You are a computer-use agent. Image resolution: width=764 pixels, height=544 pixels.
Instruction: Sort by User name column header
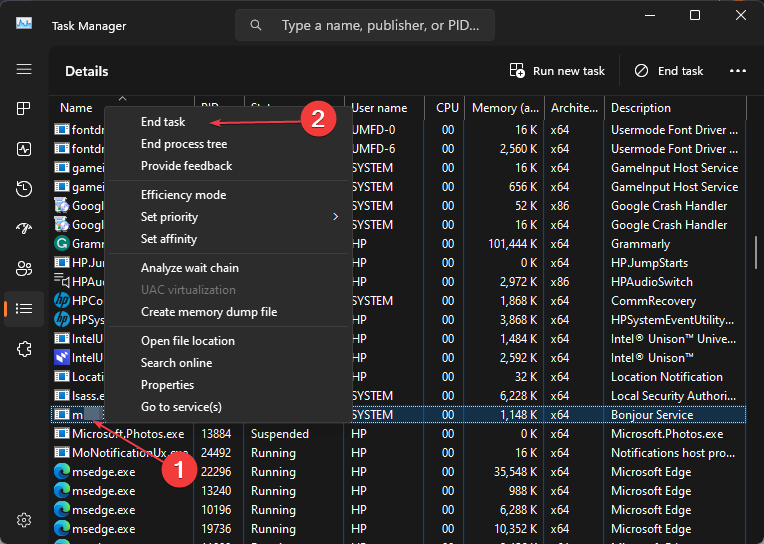pos(379,108)
